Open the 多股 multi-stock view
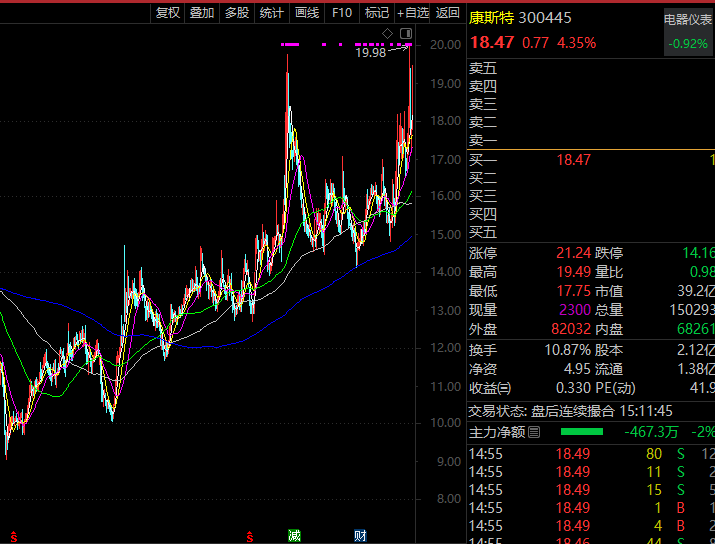Screen dimensions: 715x544 237,13
